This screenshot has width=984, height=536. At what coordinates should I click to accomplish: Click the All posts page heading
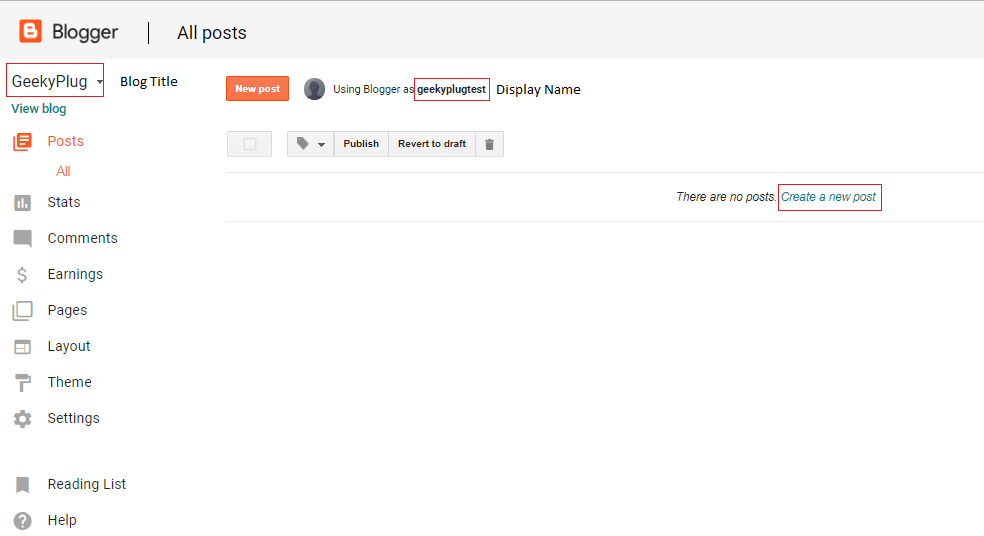pos(212,33)
